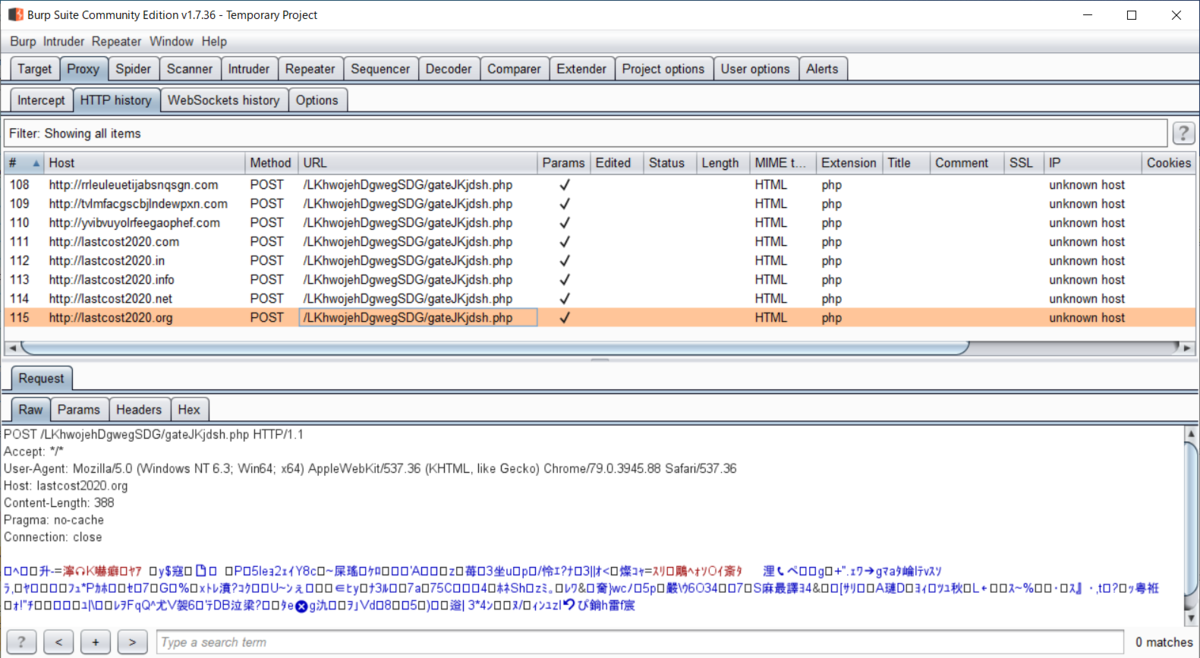Screen dimensions: 1200x658
Task: Select row 108 rrleuleuetijabsnqsgn.com
Action: [600, 185]
